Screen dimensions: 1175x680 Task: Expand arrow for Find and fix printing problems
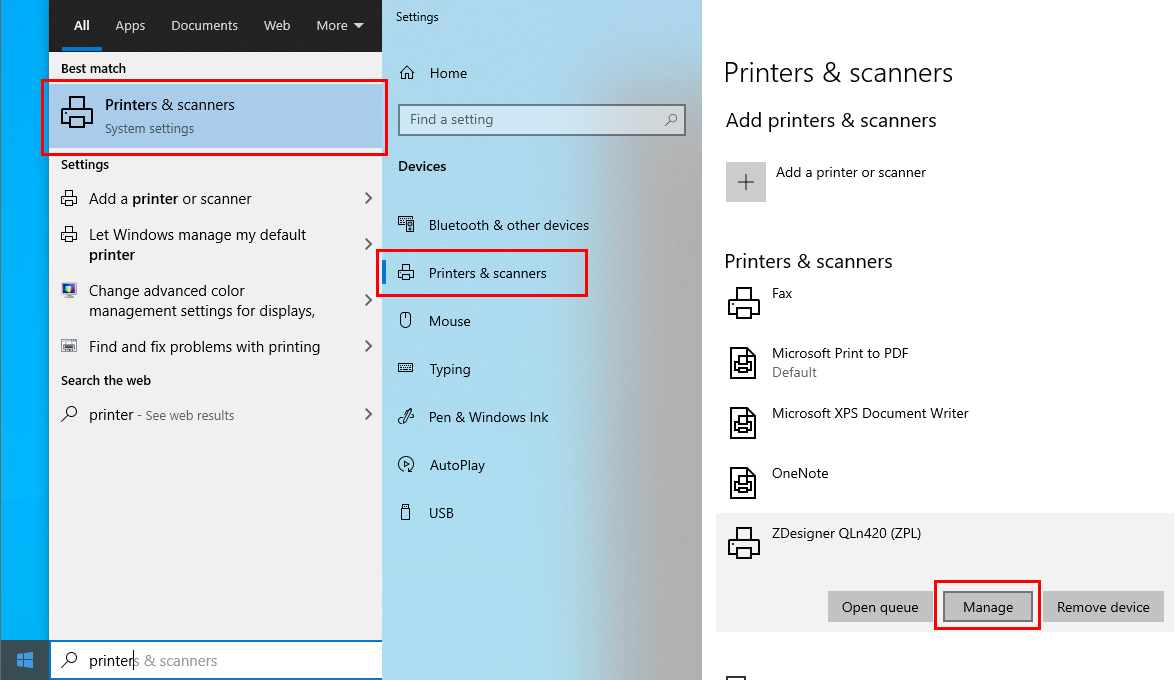[368, 347]
